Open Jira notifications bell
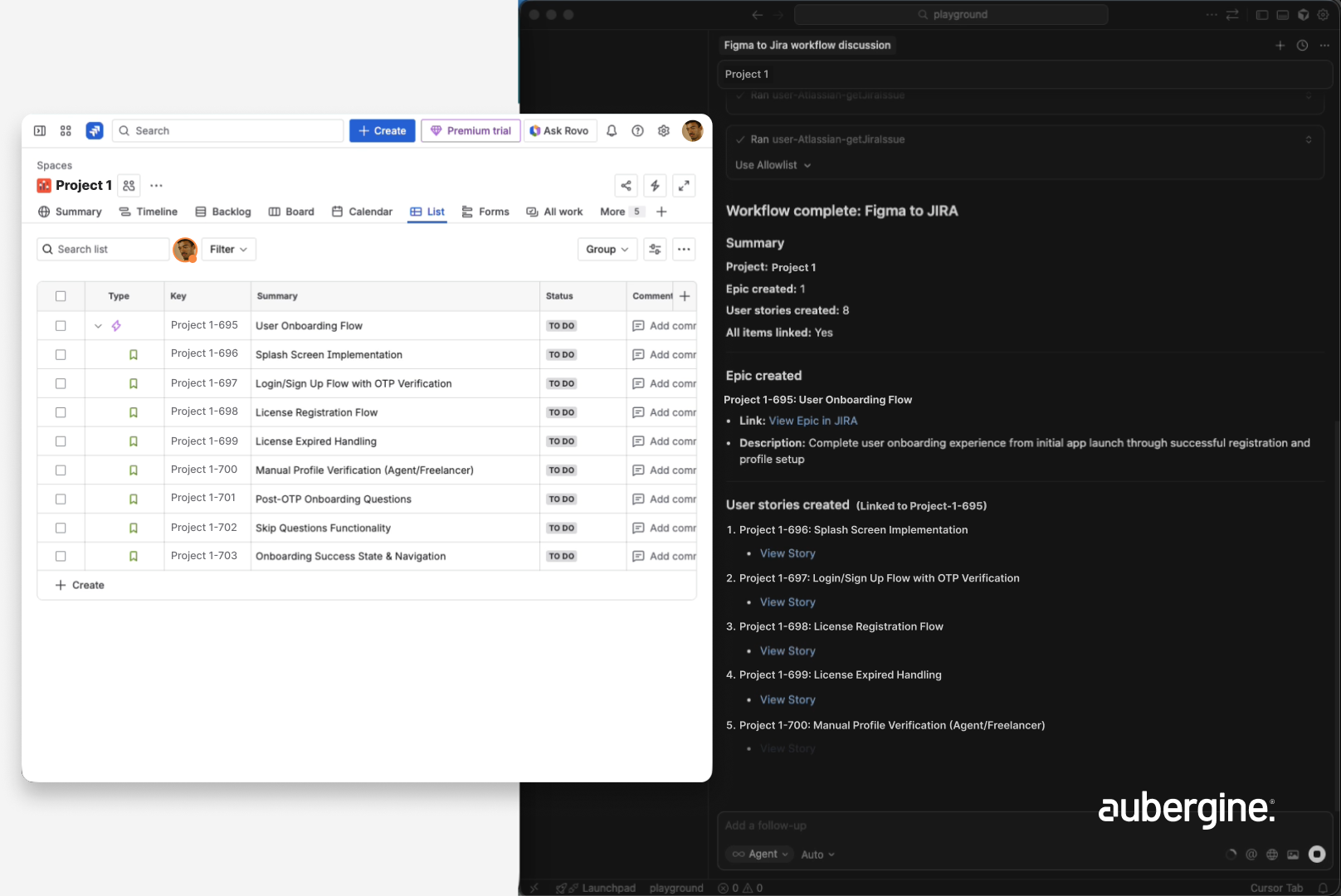Viewport: 1341px width, 896px height. (x=612, y=131)
